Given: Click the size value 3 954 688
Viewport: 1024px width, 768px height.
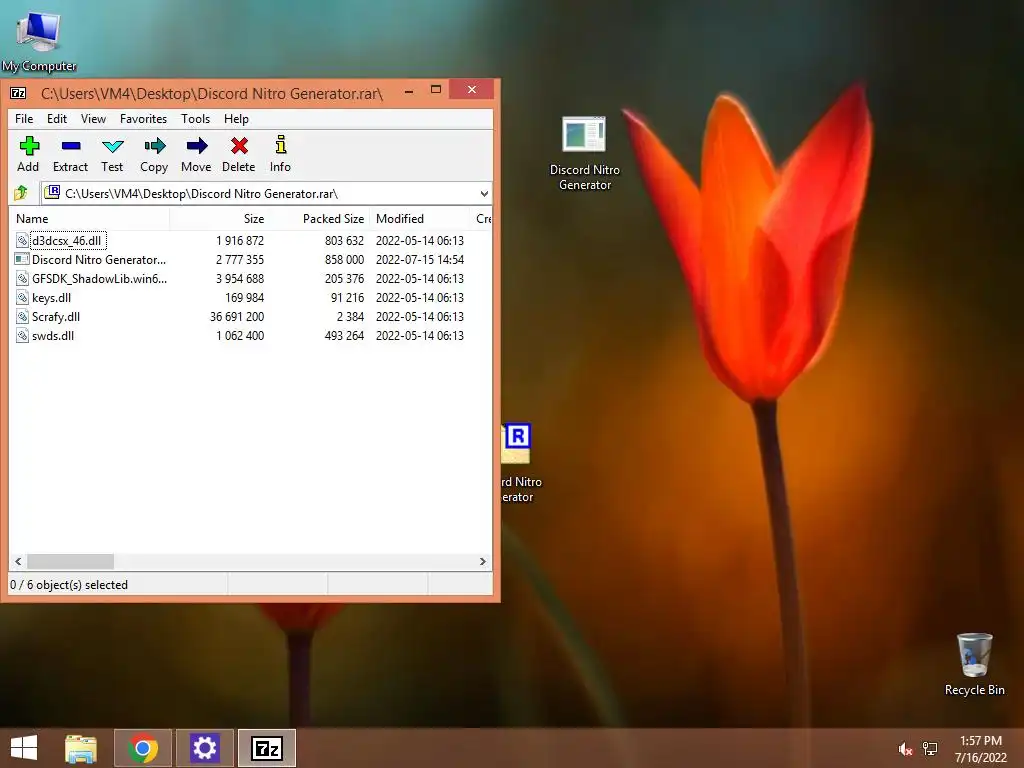Looking at the screenshot, I should 240,278.
